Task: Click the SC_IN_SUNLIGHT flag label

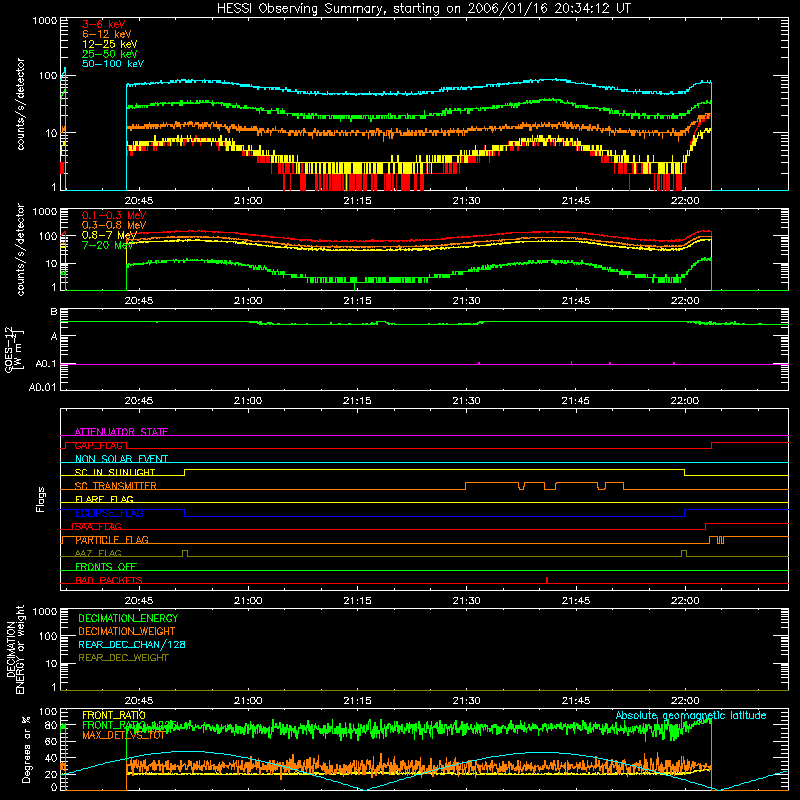Action: coord(115,472)
